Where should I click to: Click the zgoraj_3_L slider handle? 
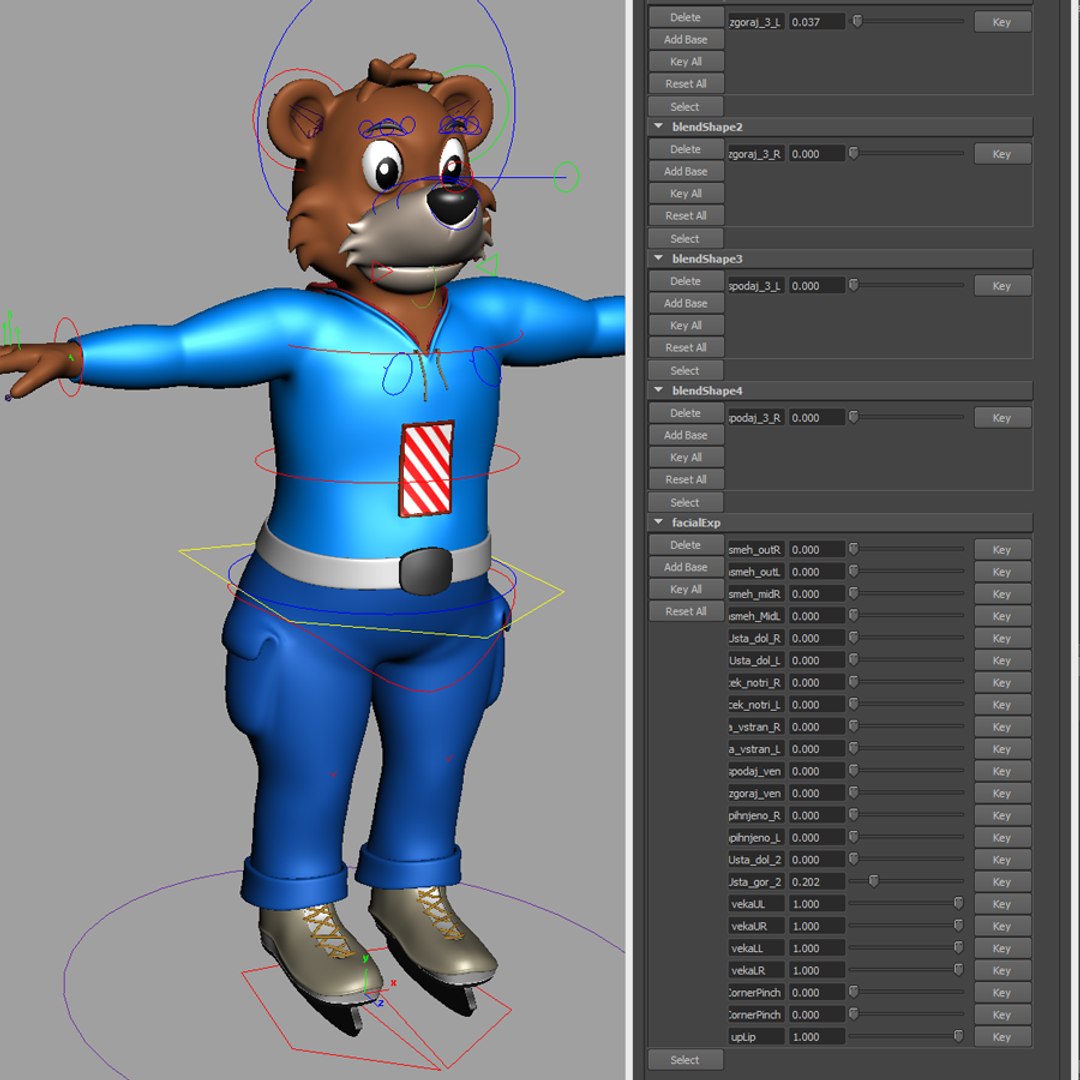point(858,21)
